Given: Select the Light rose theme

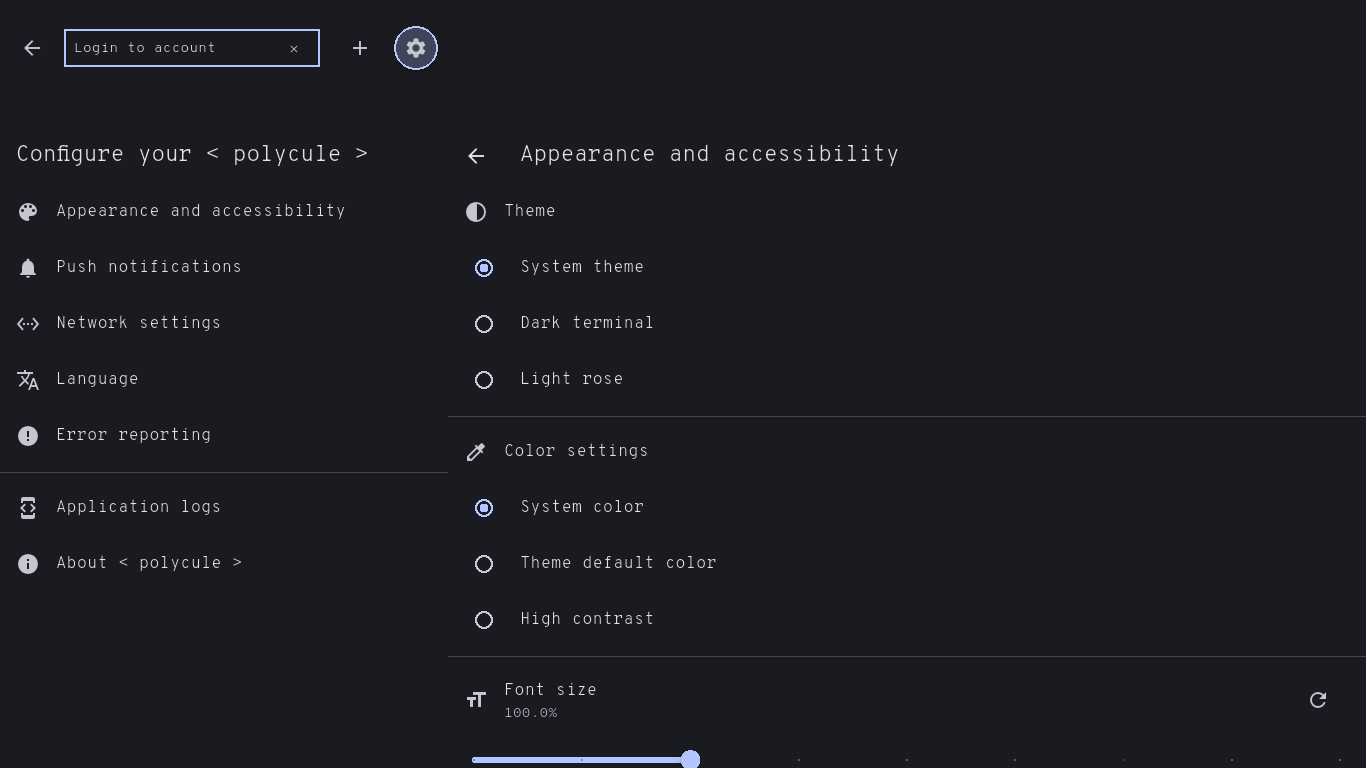Looking at the screenshot, I should pyautogui.click(x=484, y=380).
